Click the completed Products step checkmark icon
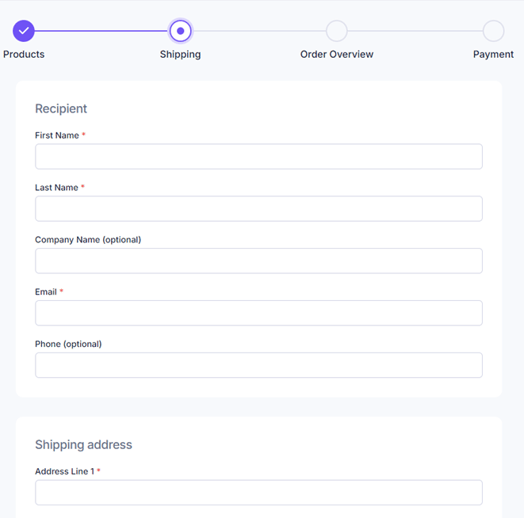 point(23,31)
